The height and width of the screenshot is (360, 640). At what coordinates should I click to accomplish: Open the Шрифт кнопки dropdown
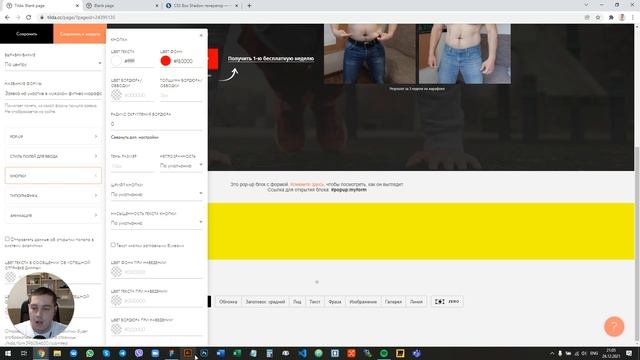(x=157, y=194)
